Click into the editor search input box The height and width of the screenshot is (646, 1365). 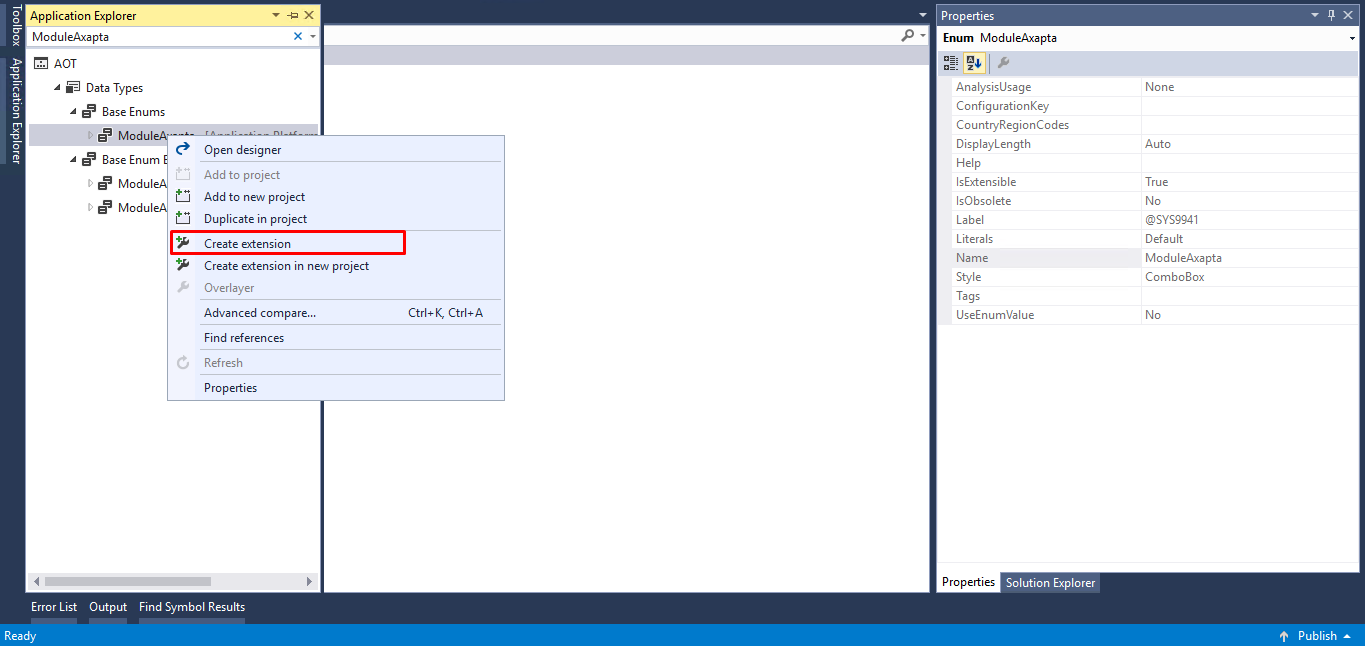[611, 35]
